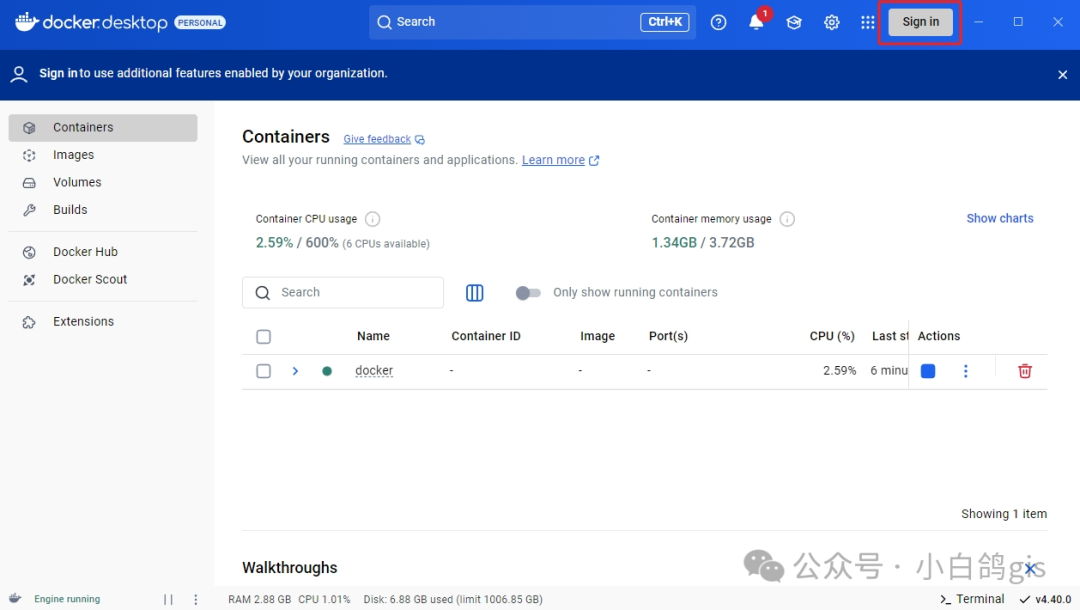This screenshot has height=610, width=1080.
Task: Click the RAM 2.88 GB status entry
Action: [260, 600]
